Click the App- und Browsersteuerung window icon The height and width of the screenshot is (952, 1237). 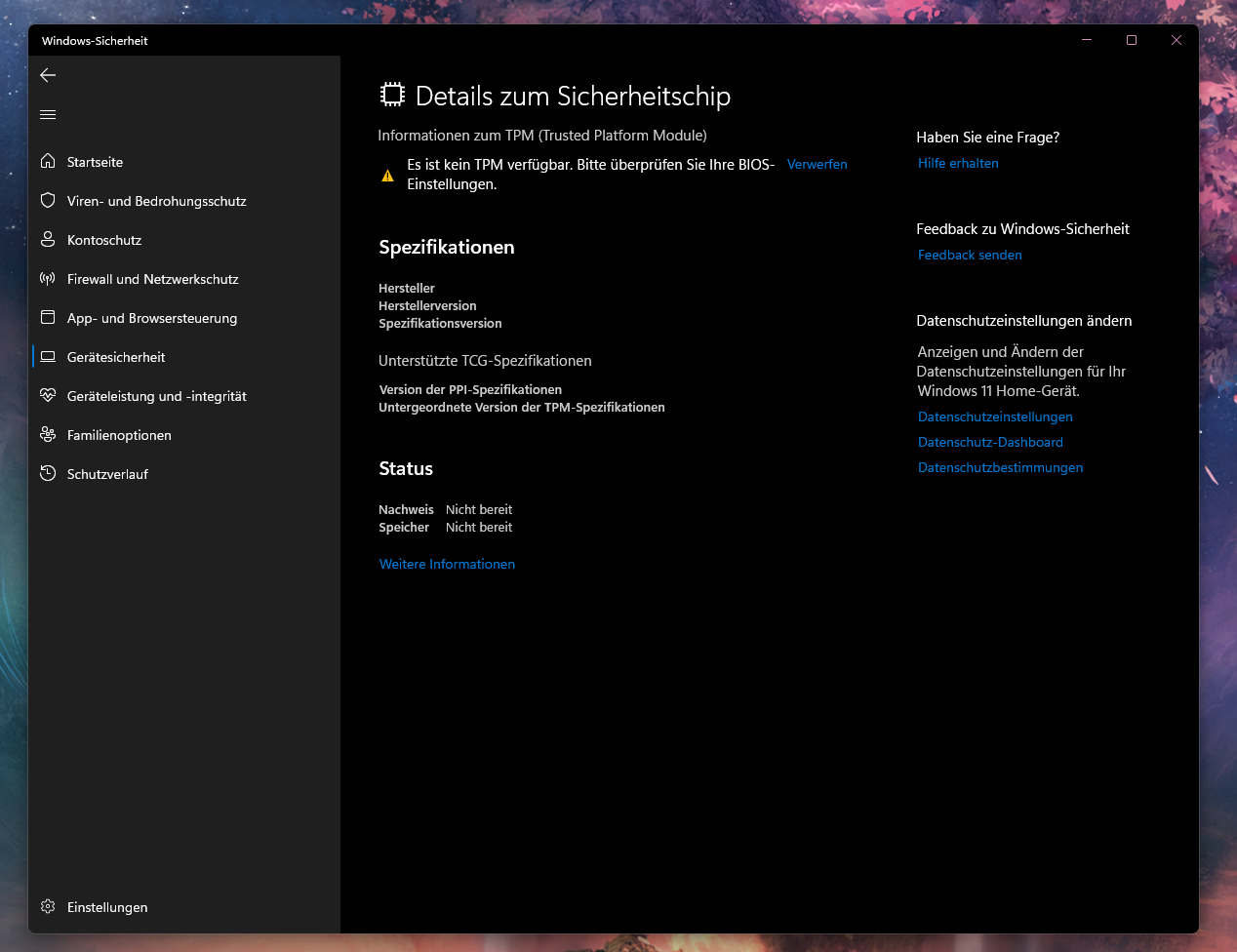click(x=48, y=318)
